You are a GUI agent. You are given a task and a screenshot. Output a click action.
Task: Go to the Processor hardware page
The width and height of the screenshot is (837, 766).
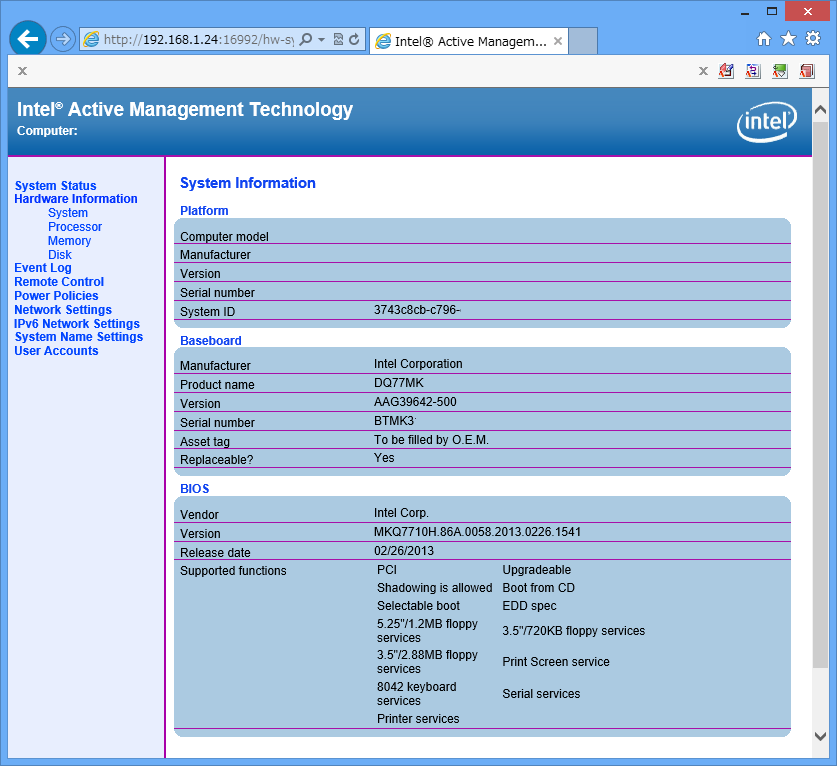point(75,227)
